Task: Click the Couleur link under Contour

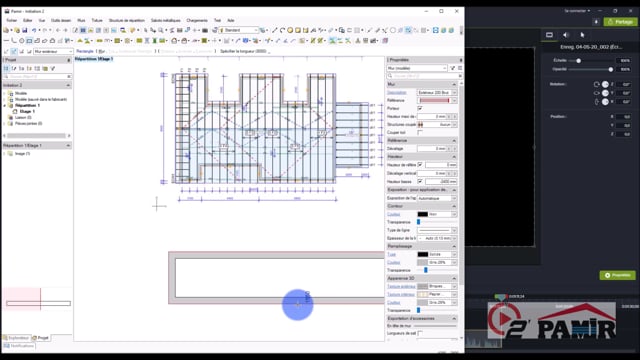Action: tap(393, 214)
